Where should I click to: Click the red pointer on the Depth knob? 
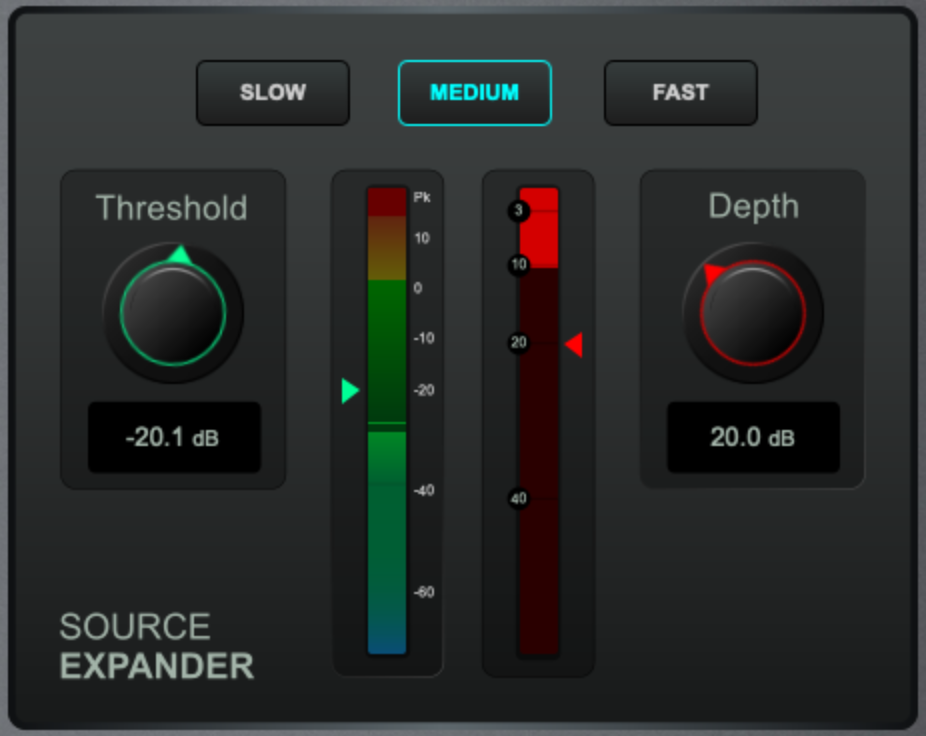point(713,272)
